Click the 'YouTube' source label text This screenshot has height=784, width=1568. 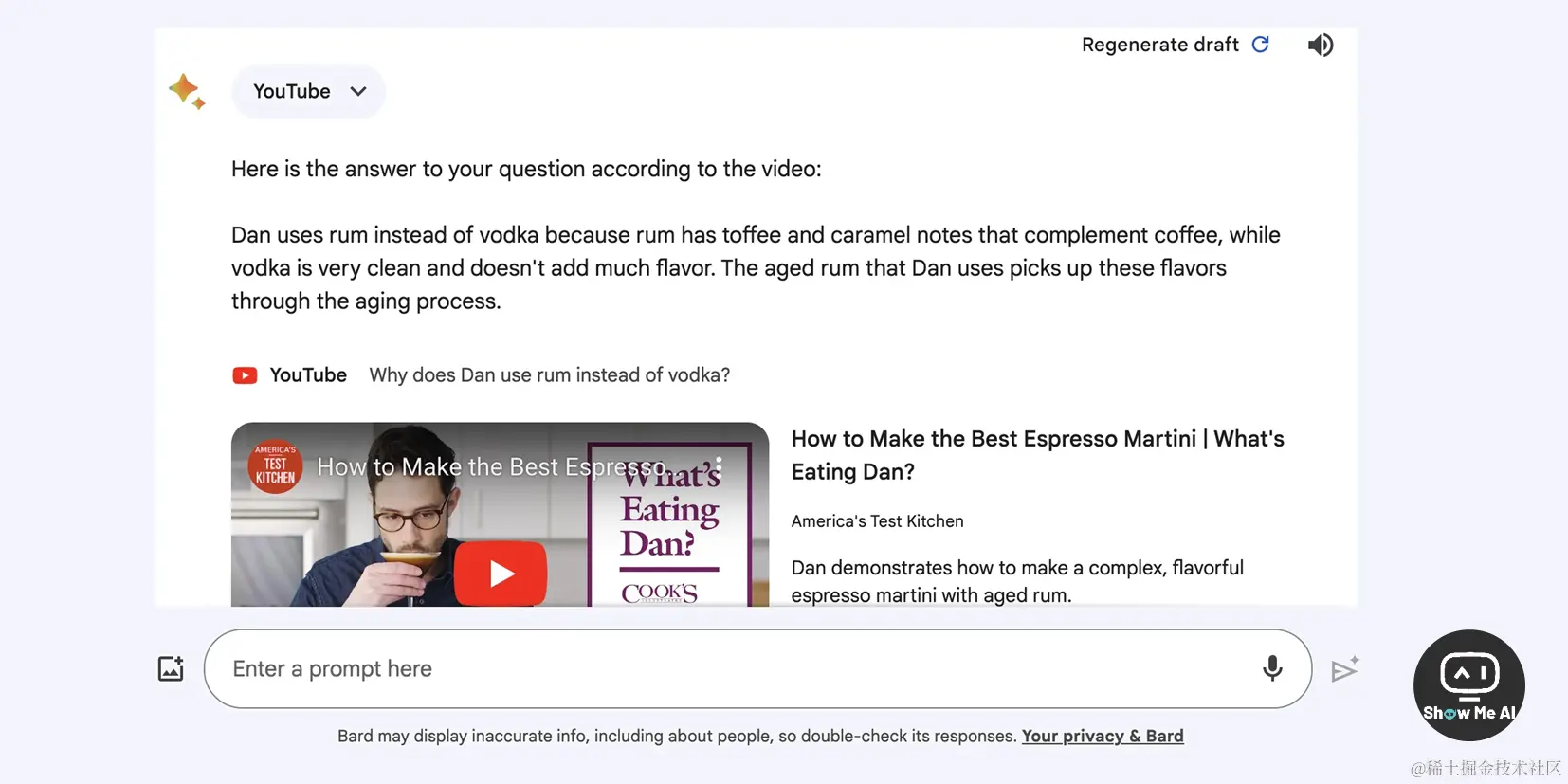click(308, 375)
